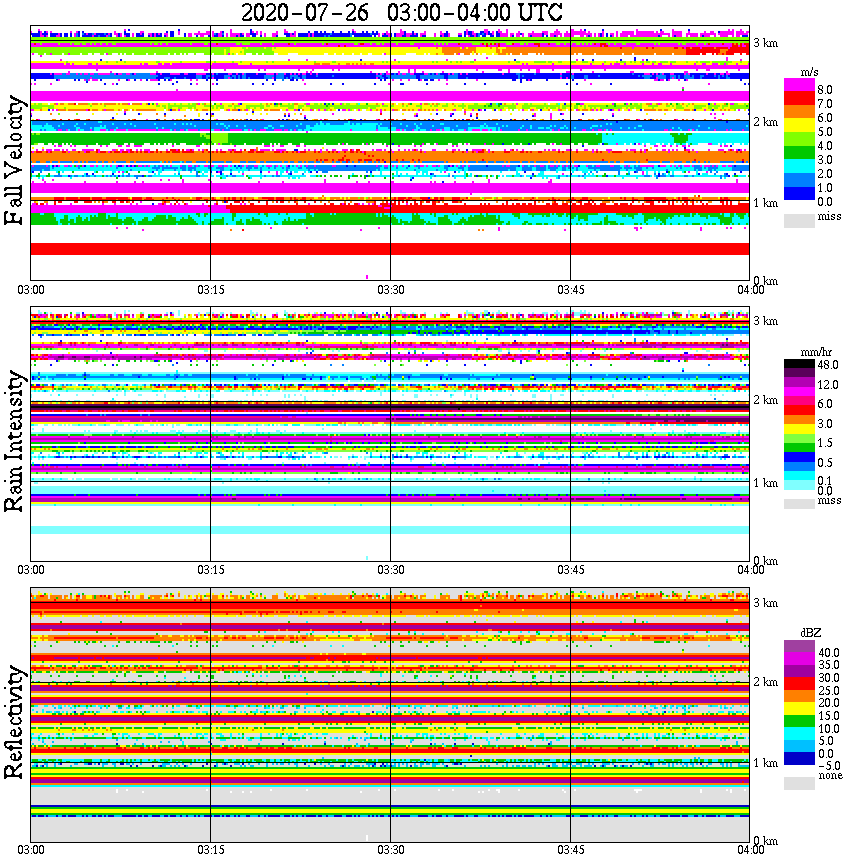Click the 03:00-04:00 UTC time range in title

[x=475, y=12]
